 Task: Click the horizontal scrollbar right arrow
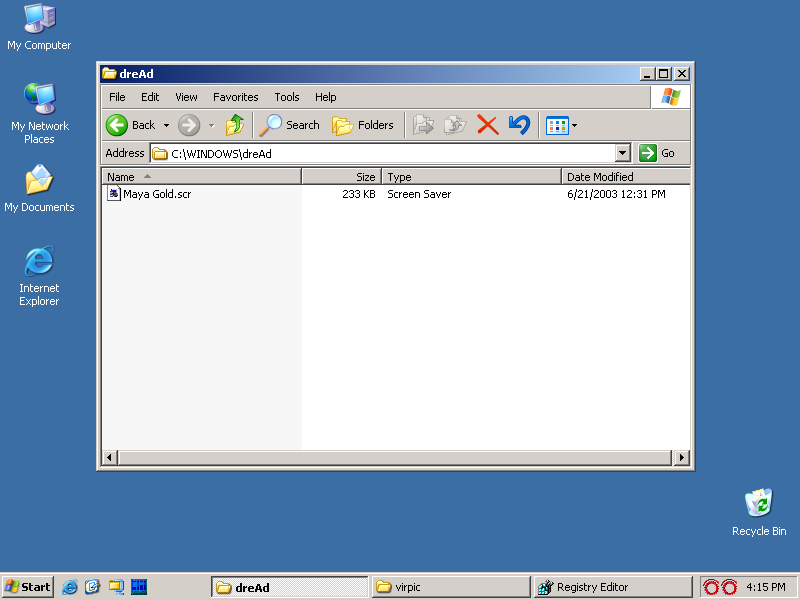coord(682,458)
